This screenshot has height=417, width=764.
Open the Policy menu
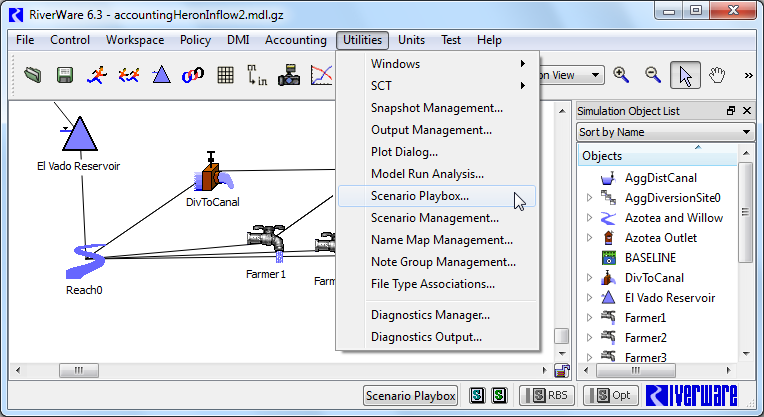tap(195, 40)
